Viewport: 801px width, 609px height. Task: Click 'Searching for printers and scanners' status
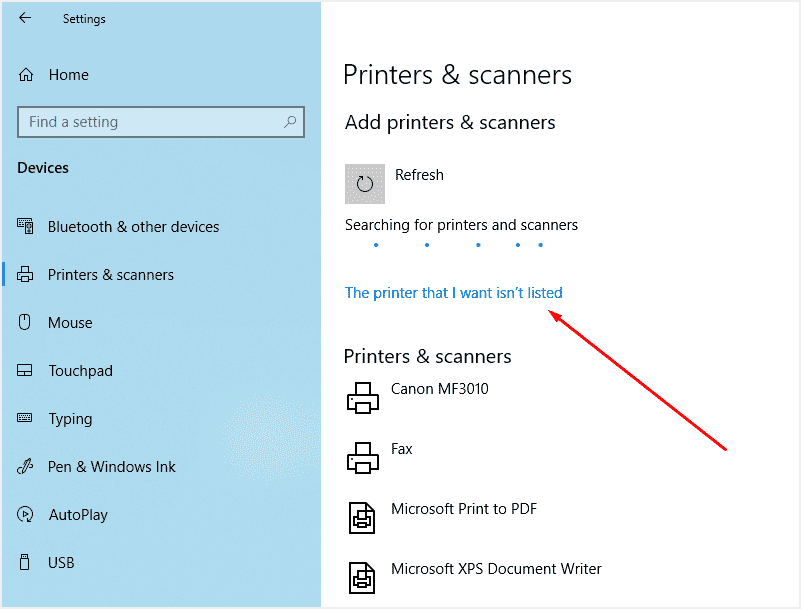pyautogui.click(x=461, y=225)
